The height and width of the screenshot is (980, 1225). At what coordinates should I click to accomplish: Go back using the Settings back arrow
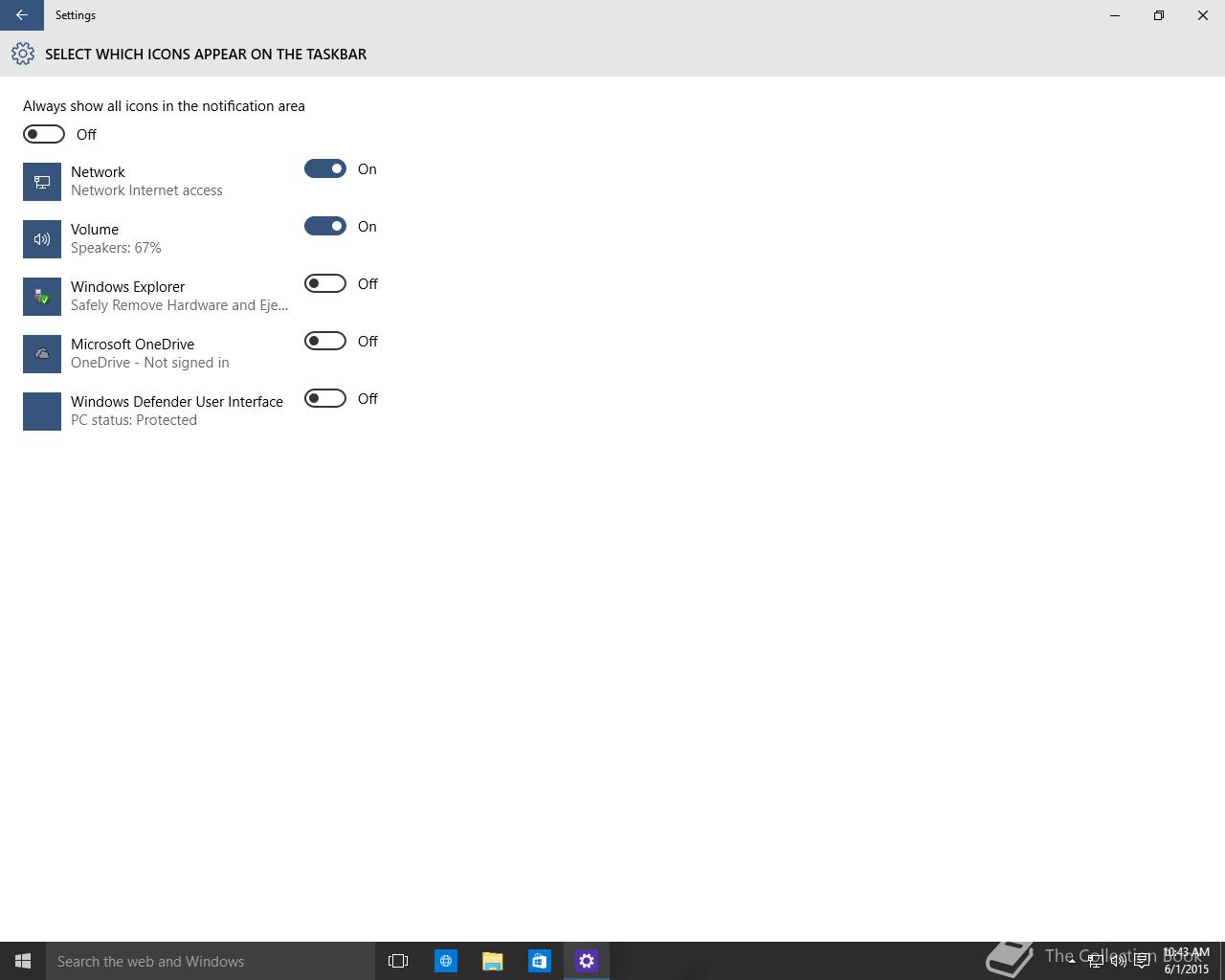coord(21,15)
